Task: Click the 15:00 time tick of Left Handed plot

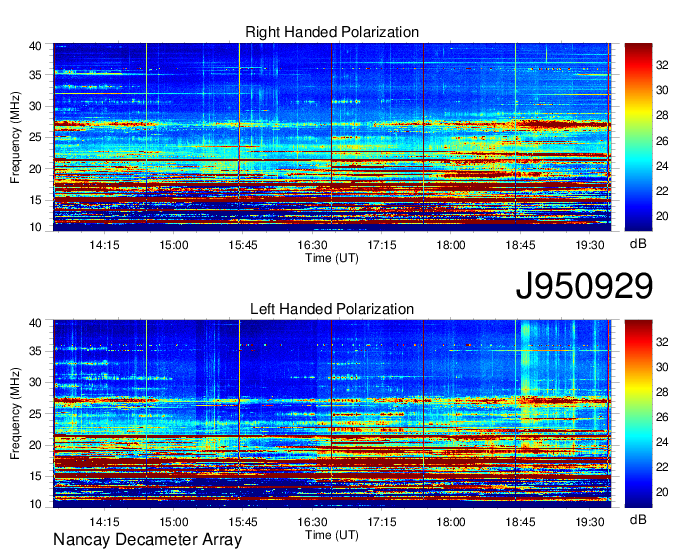Action: pos(173,522)
